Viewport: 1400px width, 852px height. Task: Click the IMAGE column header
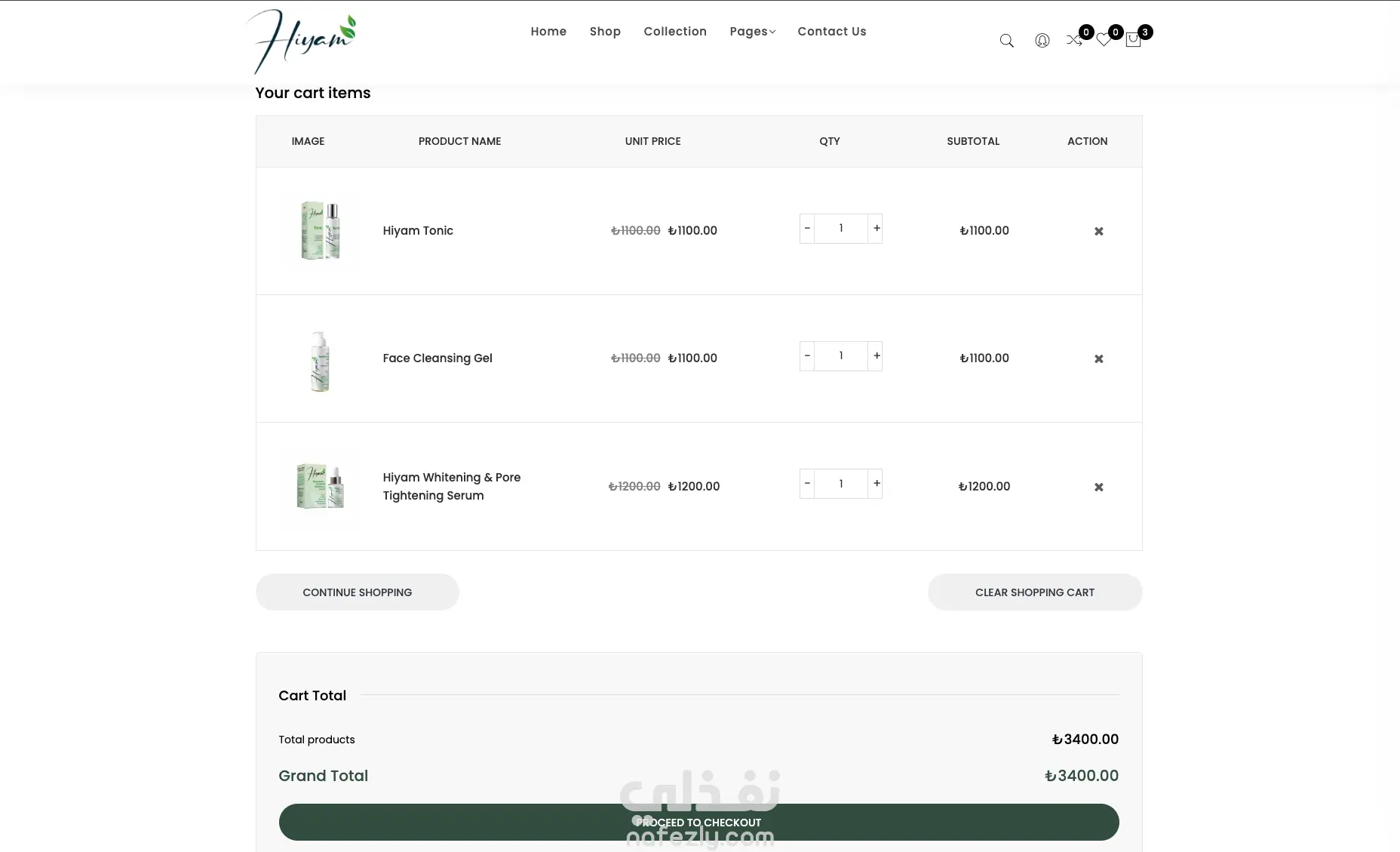tap(308, 141)
